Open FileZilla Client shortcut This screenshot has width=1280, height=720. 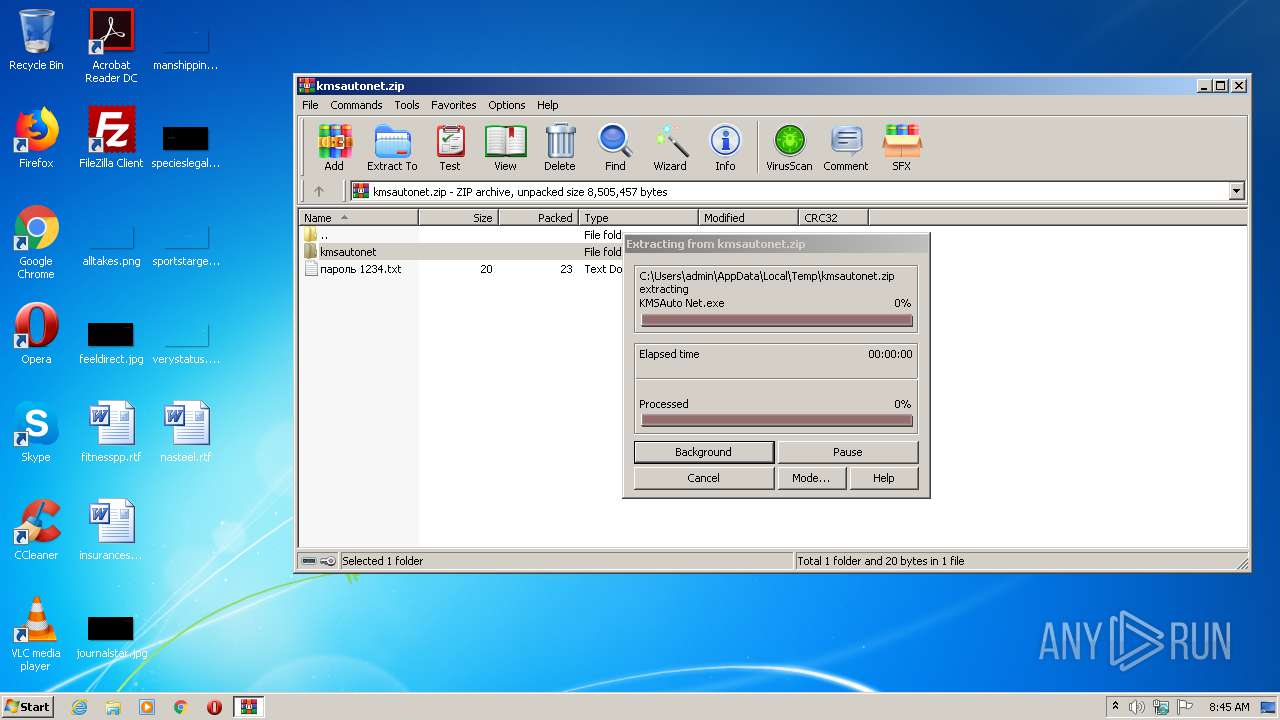tap(111, 138)
